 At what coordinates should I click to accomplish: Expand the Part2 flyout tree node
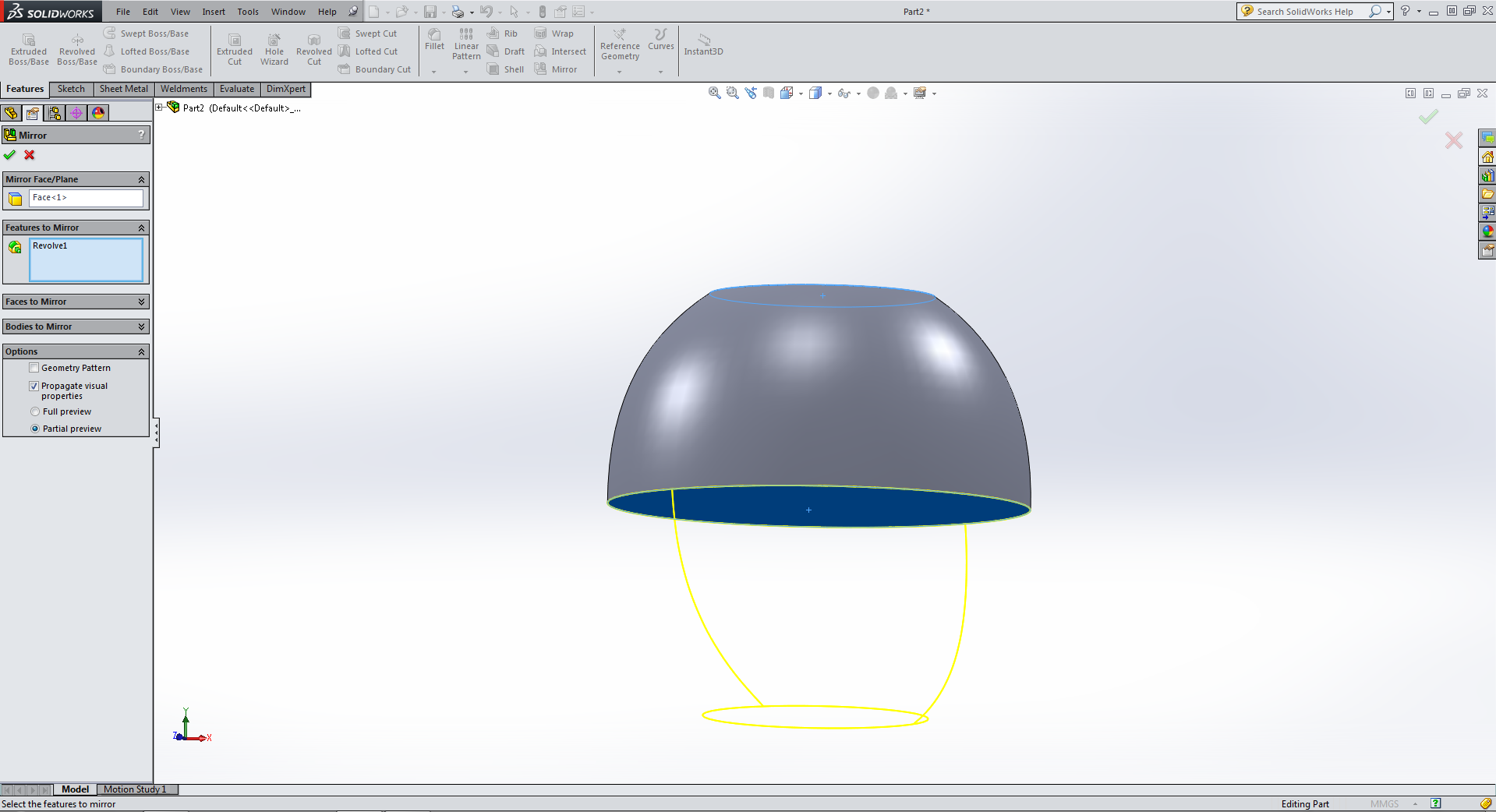[x=159, y=108]
